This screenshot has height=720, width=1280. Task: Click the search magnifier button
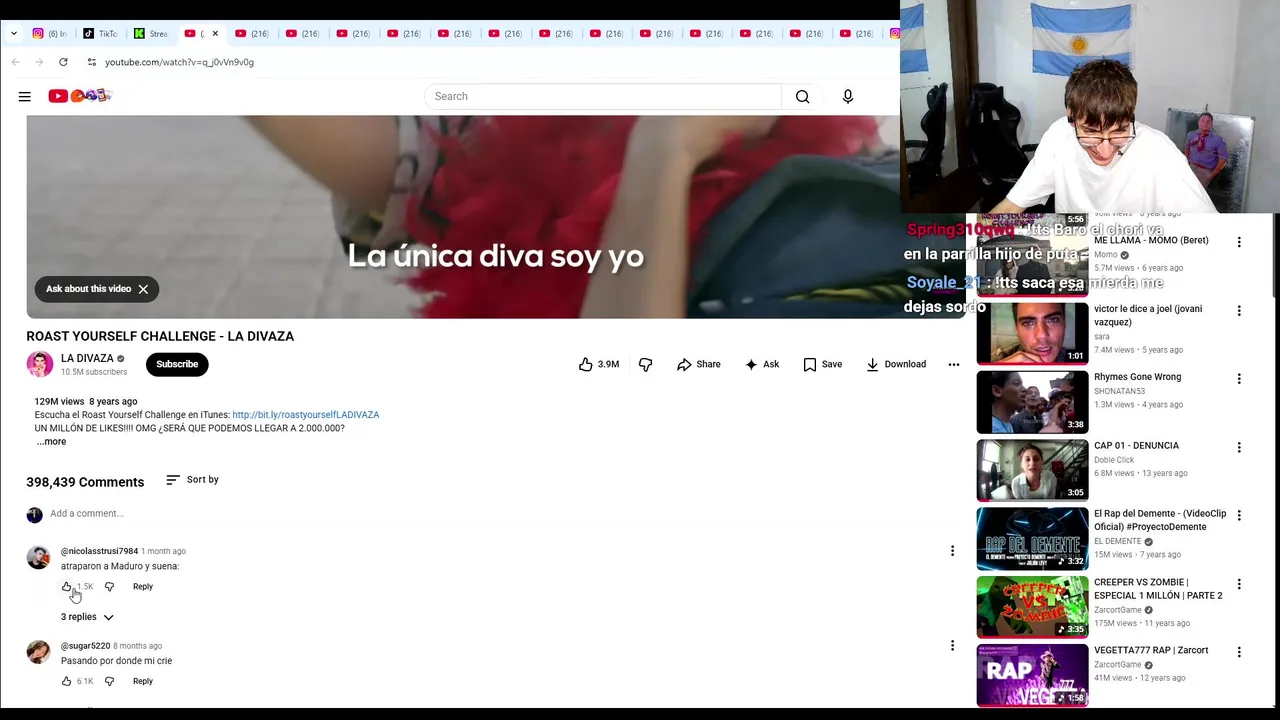802,96
